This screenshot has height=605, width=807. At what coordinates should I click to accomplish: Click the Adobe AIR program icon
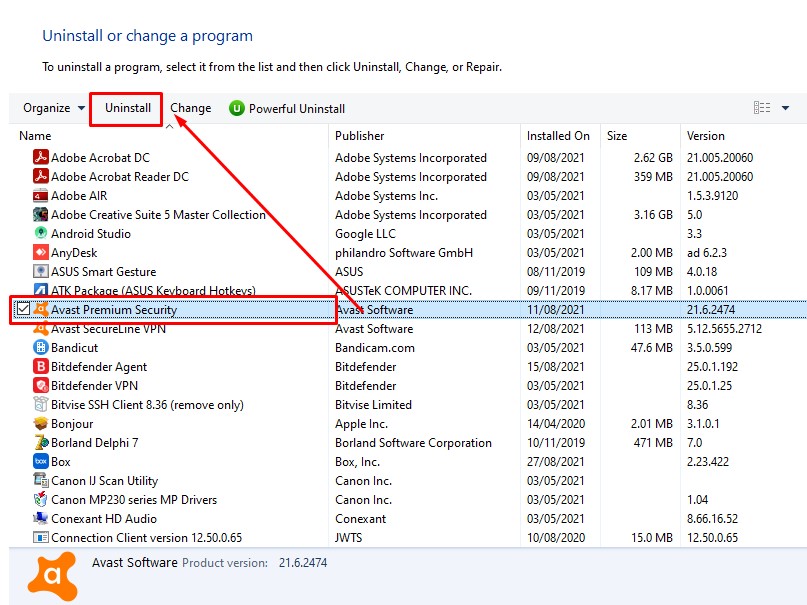(41, 195)
